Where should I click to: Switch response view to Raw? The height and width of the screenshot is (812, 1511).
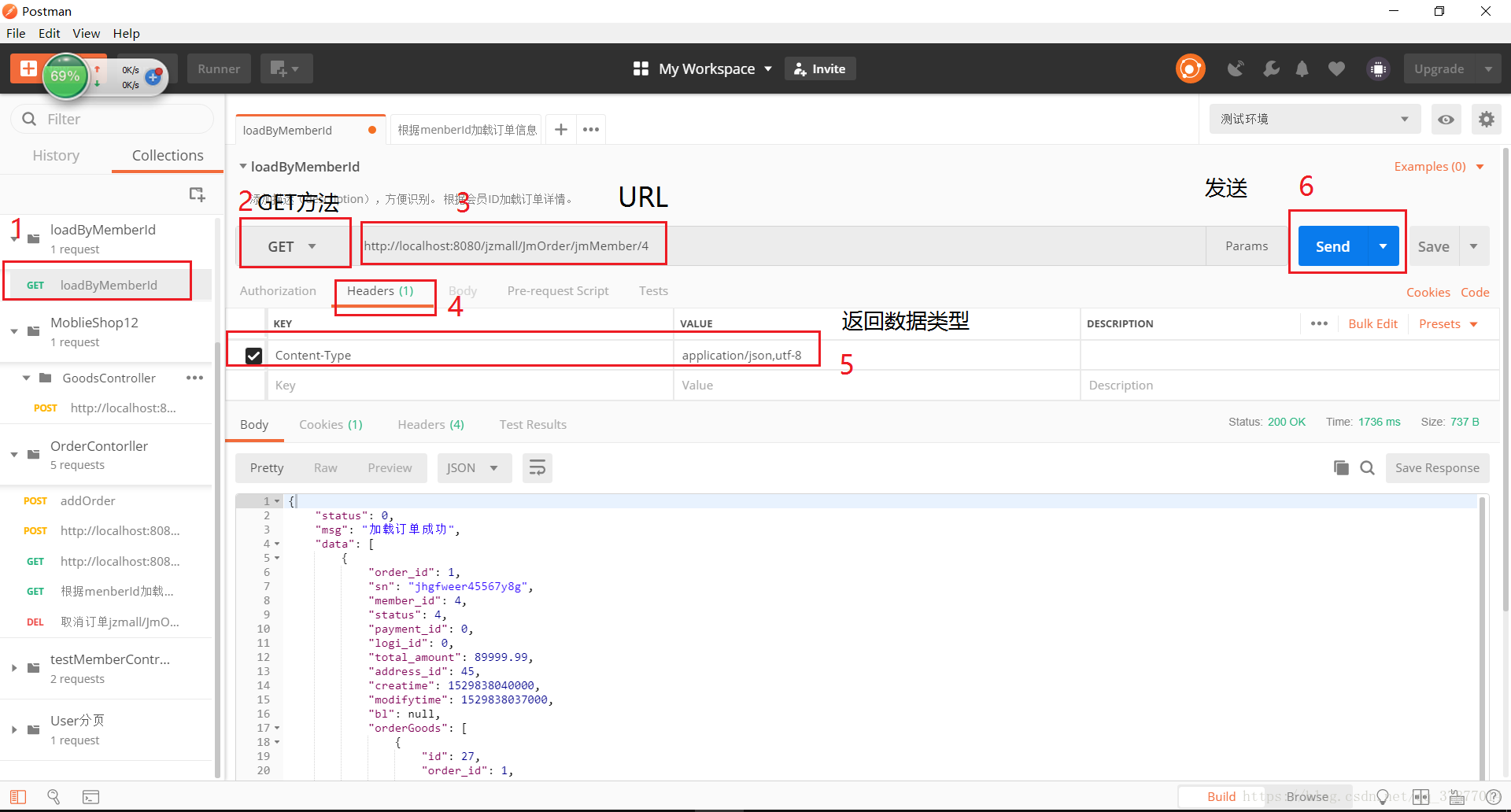[325, 468]
